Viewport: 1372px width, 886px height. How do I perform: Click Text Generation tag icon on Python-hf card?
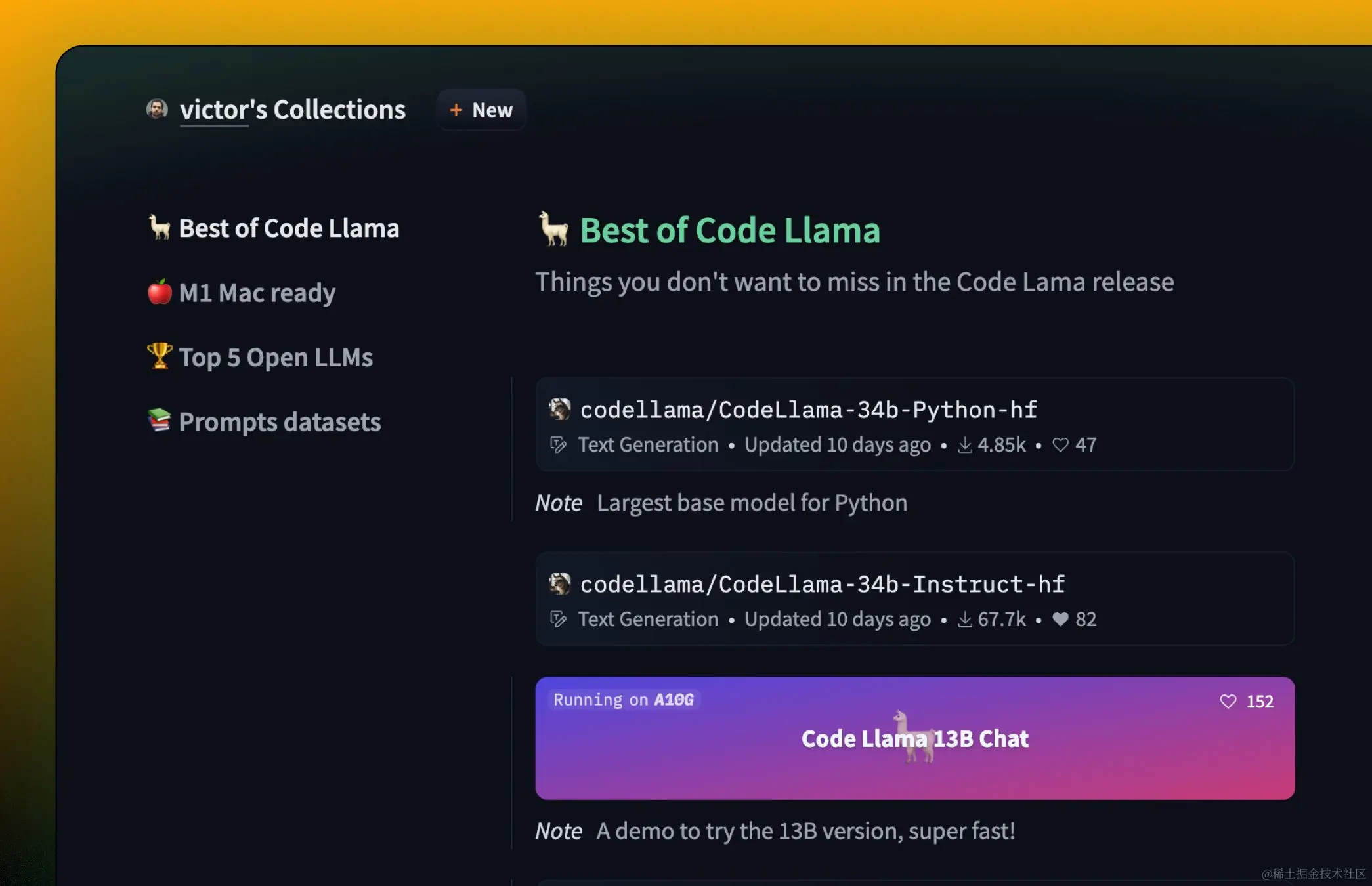(559, 445)
